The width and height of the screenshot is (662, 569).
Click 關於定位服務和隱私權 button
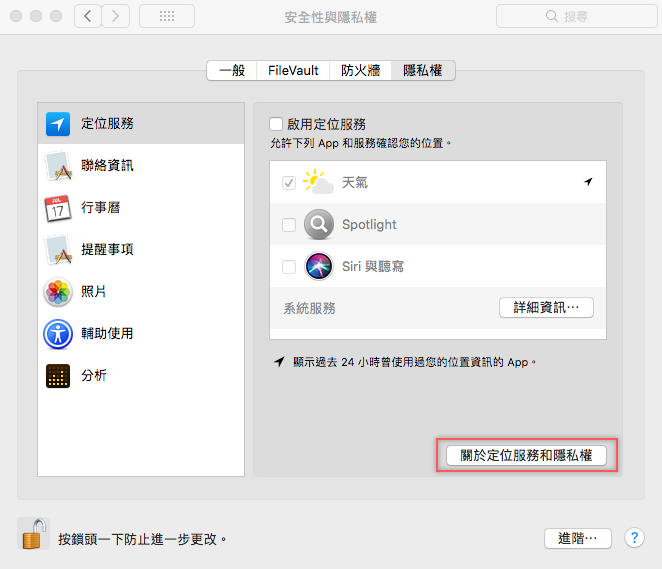pos(526,455)
